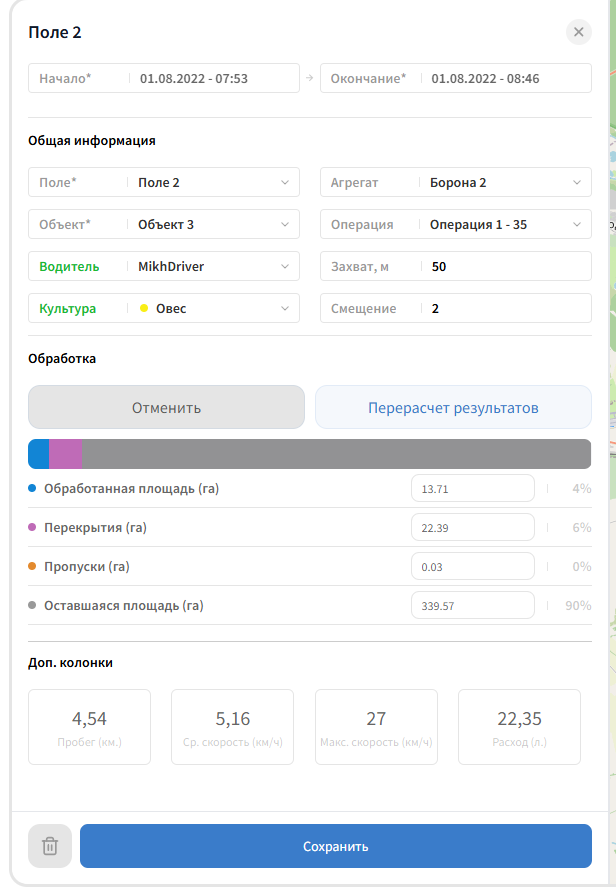Image resolution: width=616 pixels, height=890 pixels.
Task: Click the yellow Овес culture dot
Action: pos(144,308)
